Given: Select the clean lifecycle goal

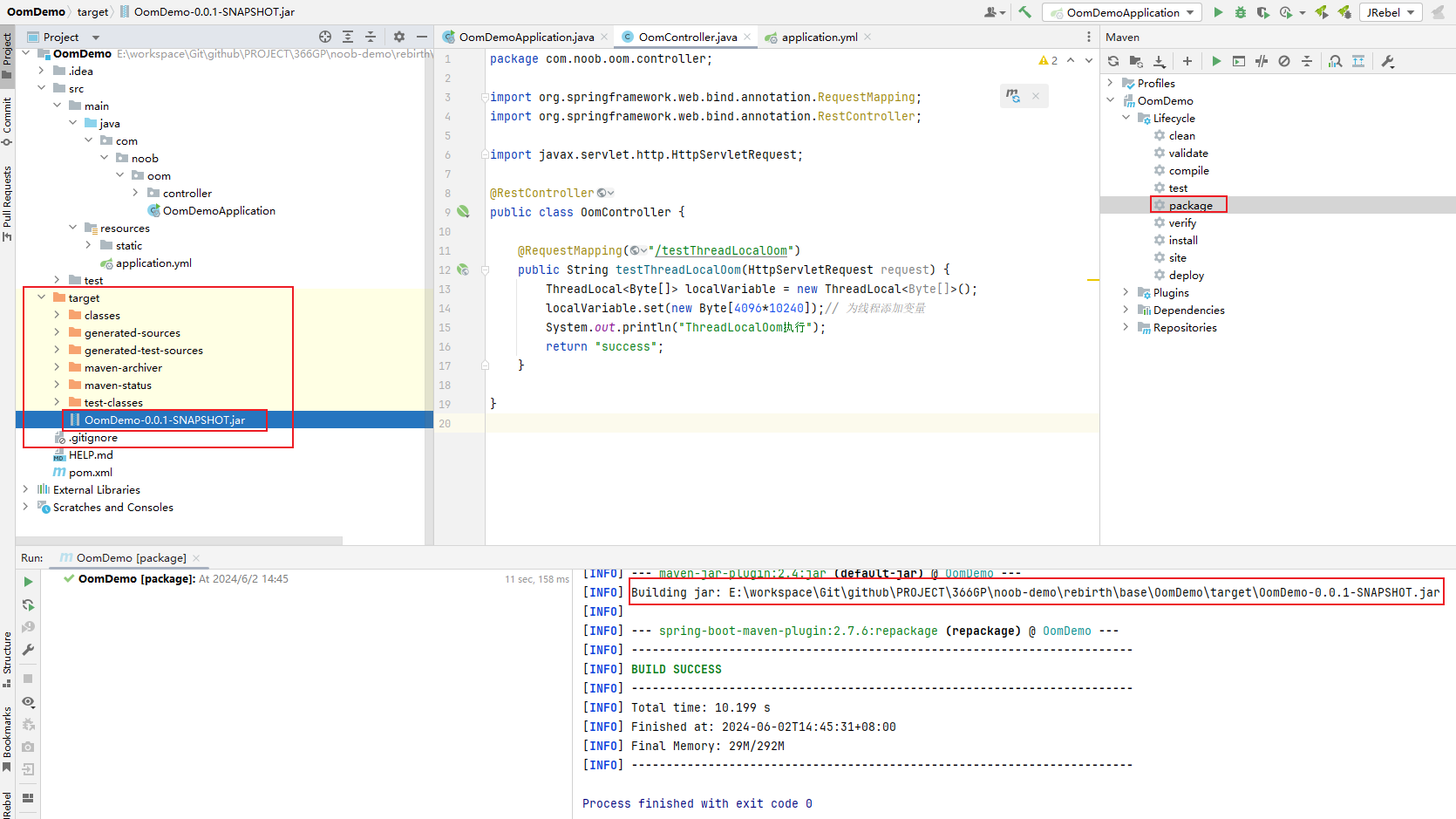Looking at the screenshot, I should [x=1181, y=135].
